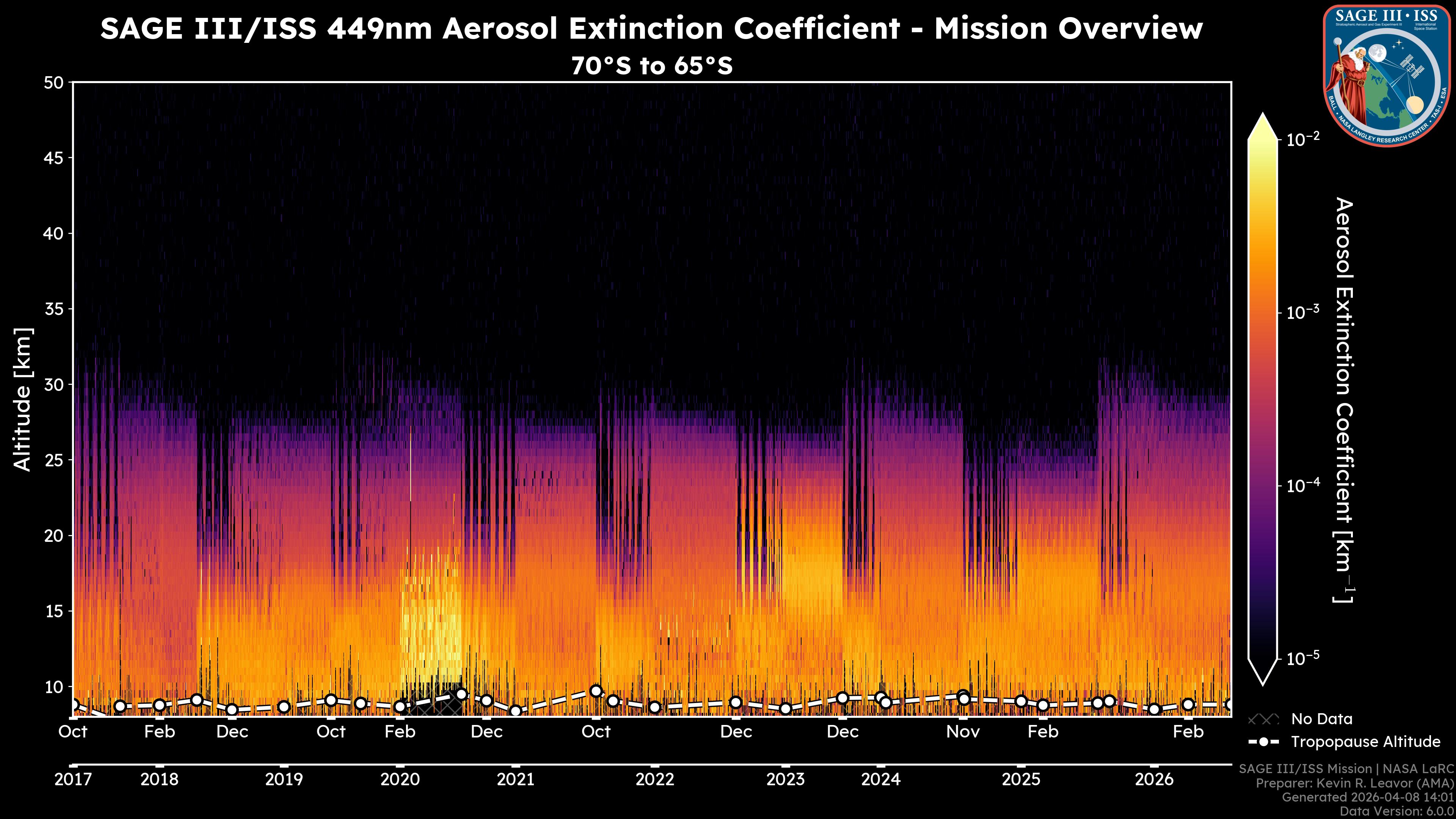Click the 2020 year label on the time axis

pos(400,780)
